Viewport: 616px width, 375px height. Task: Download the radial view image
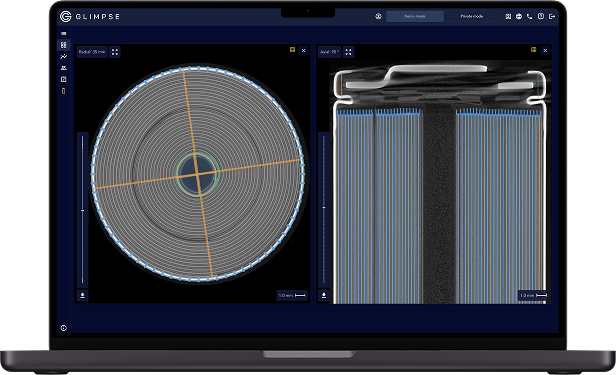tap(82, 295)
